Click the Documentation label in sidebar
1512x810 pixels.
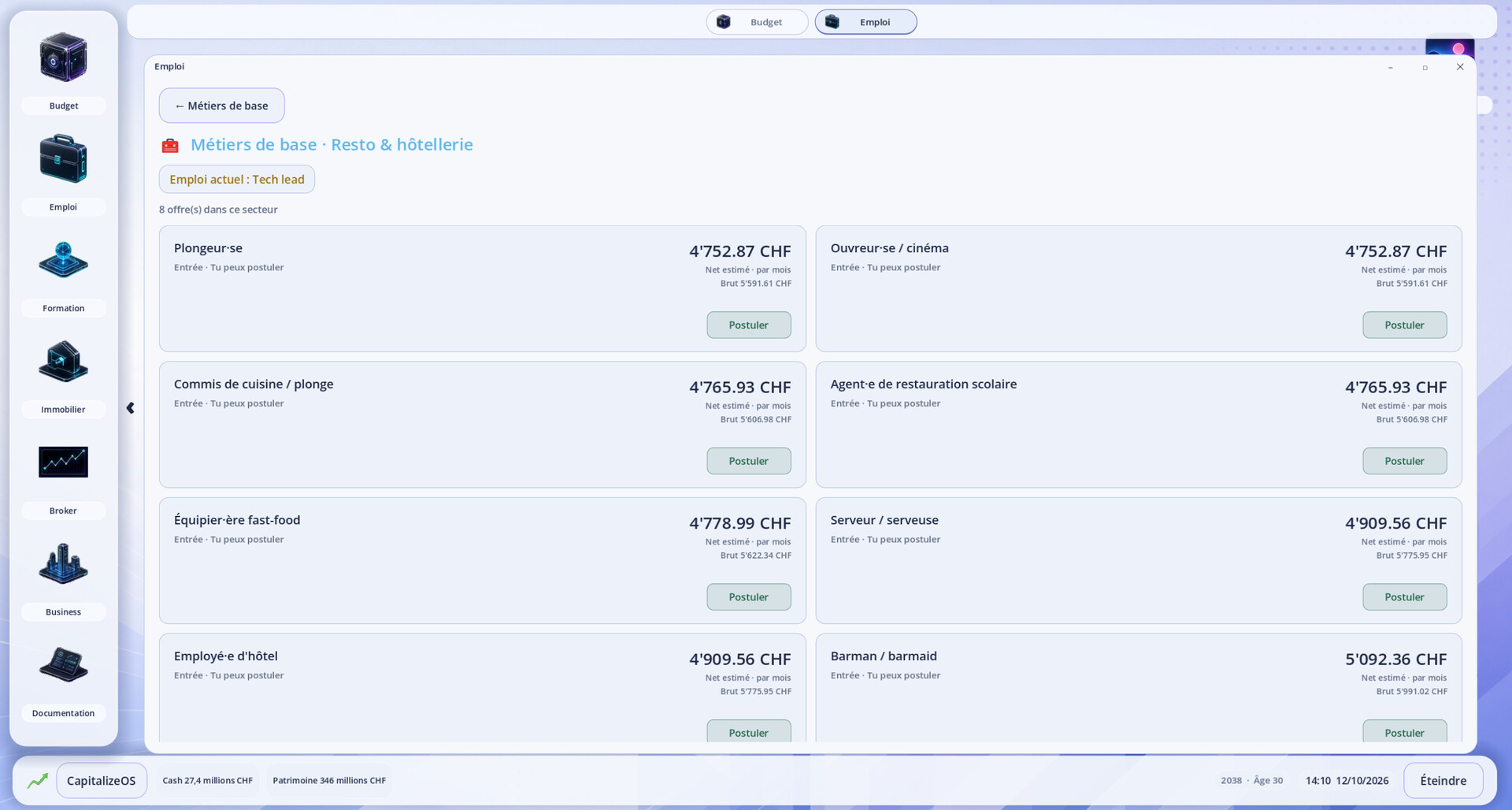click(63, 713)
